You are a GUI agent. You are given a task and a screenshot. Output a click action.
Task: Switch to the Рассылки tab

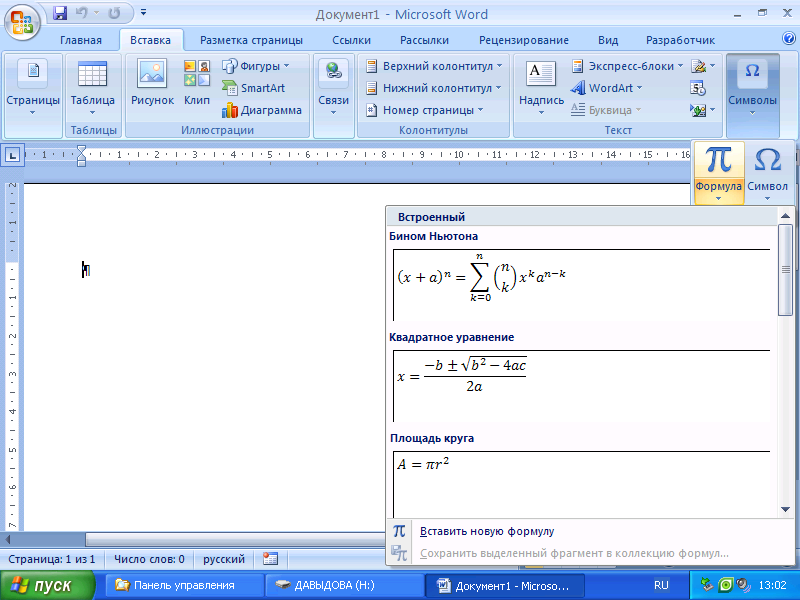click(424, 40)
